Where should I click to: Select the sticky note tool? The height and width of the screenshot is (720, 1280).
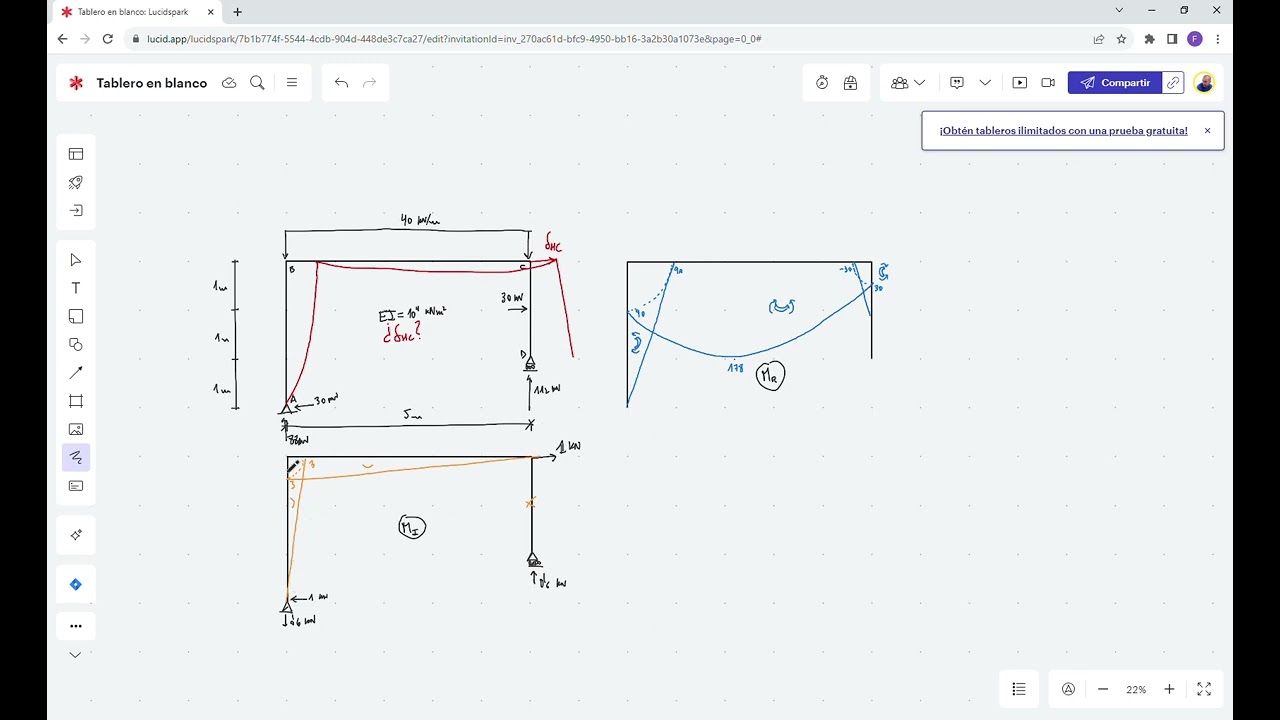pyautogui.click(x=76, y=316)
